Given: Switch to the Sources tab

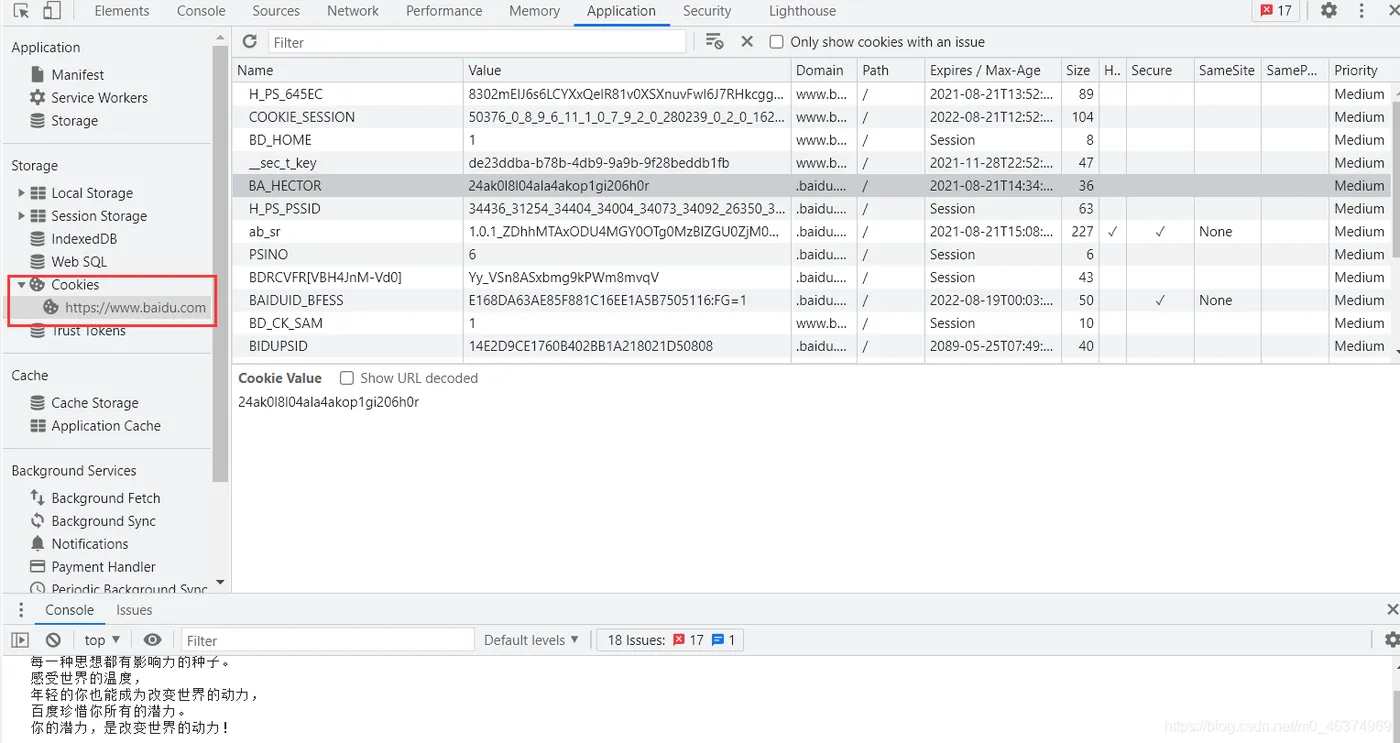Looking at the screenshot, I should click(x=276, y=11).
